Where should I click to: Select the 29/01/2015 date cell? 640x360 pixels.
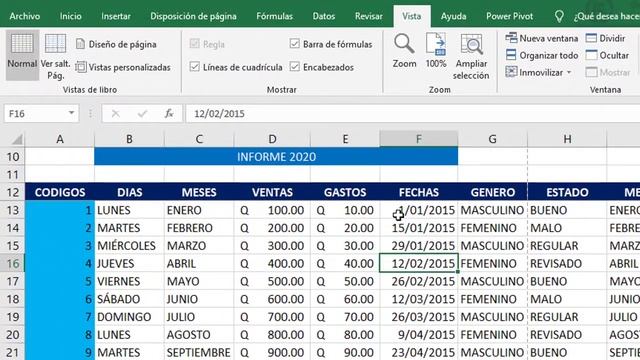click(x=419, y=246)
